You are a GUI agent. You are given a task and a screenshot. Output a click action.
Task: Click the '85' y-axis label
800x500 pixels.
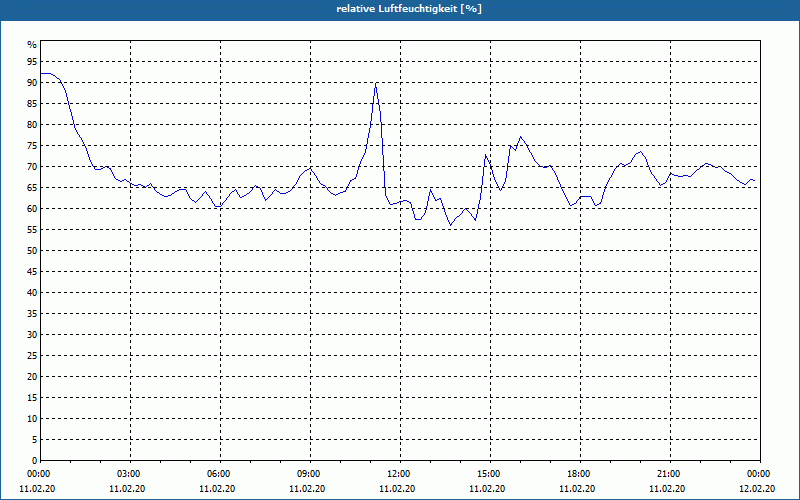[x=32, y=104]
